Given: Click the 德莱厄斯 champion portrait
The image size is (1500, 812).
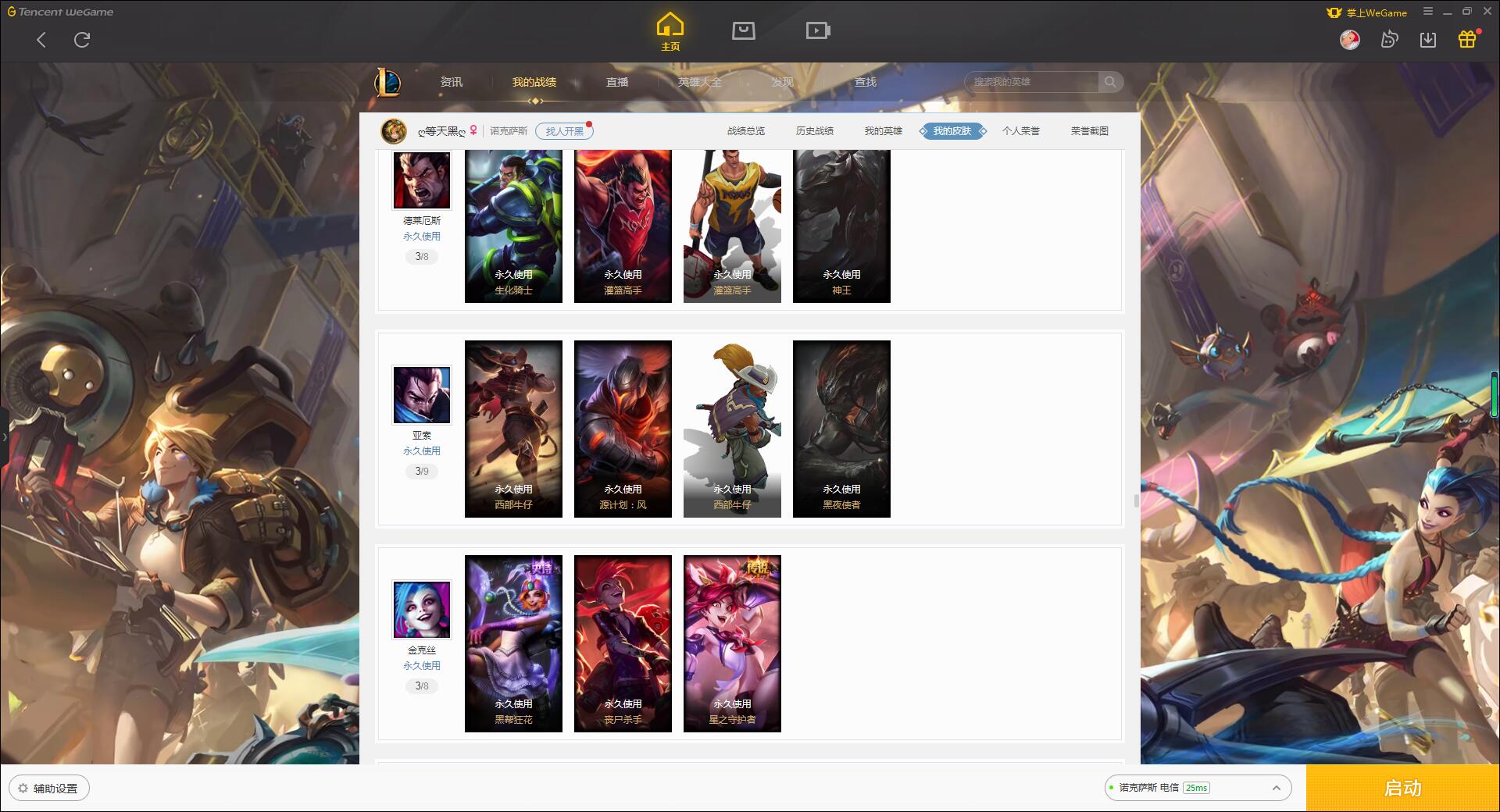Looking at the screenshot, I should pos(422,180).
